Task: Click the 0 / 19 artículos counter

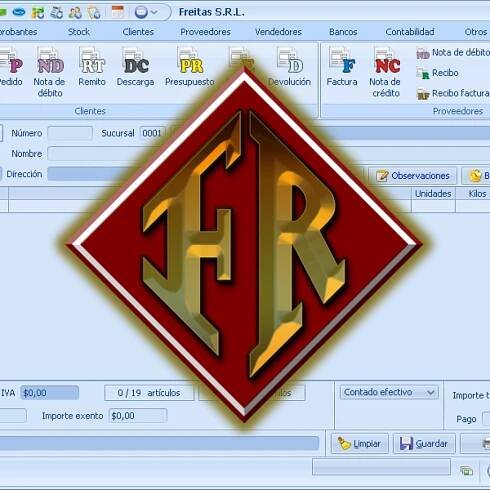Action: tap(149, 393)
